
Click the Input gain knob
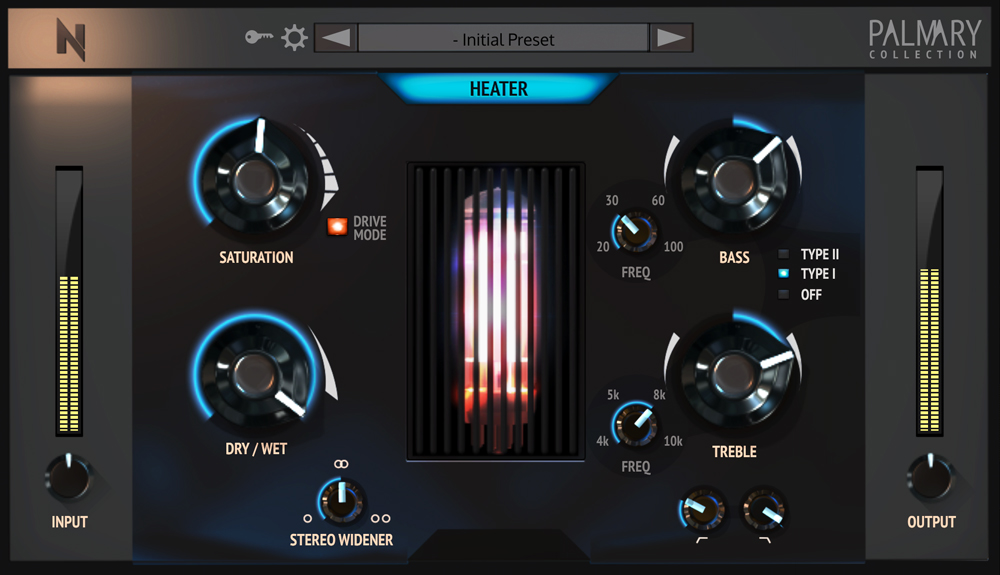(x=69, y=477)
